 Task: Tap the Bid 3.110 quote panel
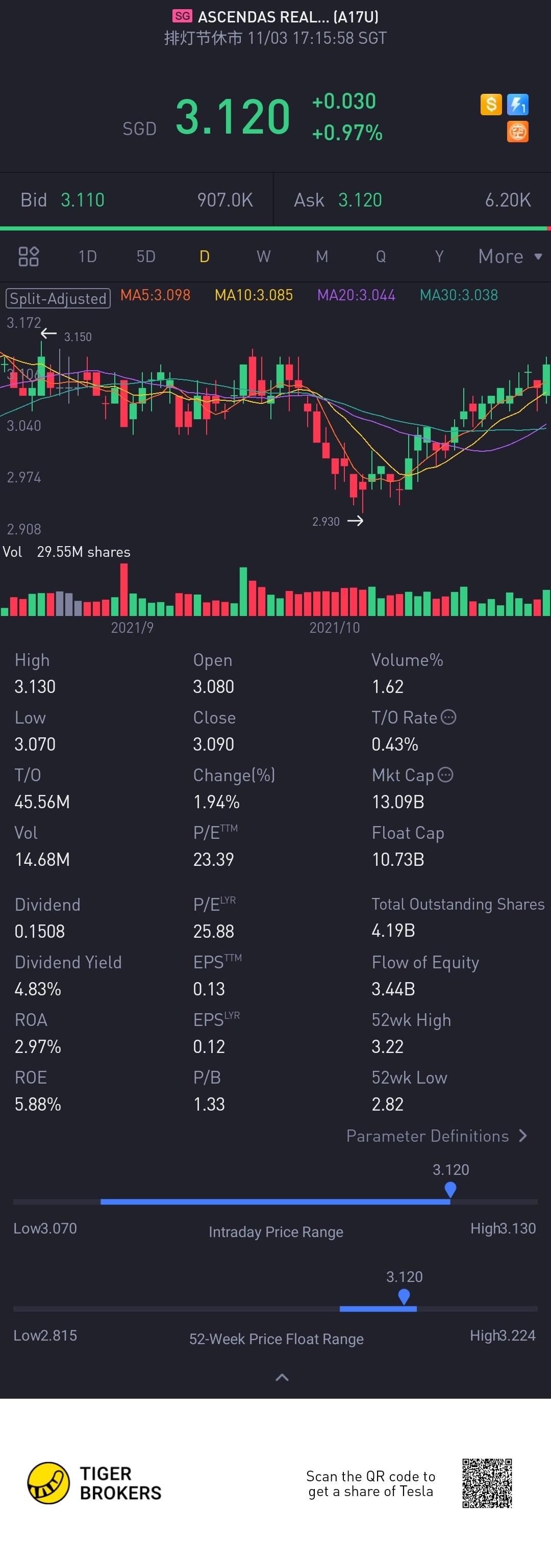tap(137, 200)
